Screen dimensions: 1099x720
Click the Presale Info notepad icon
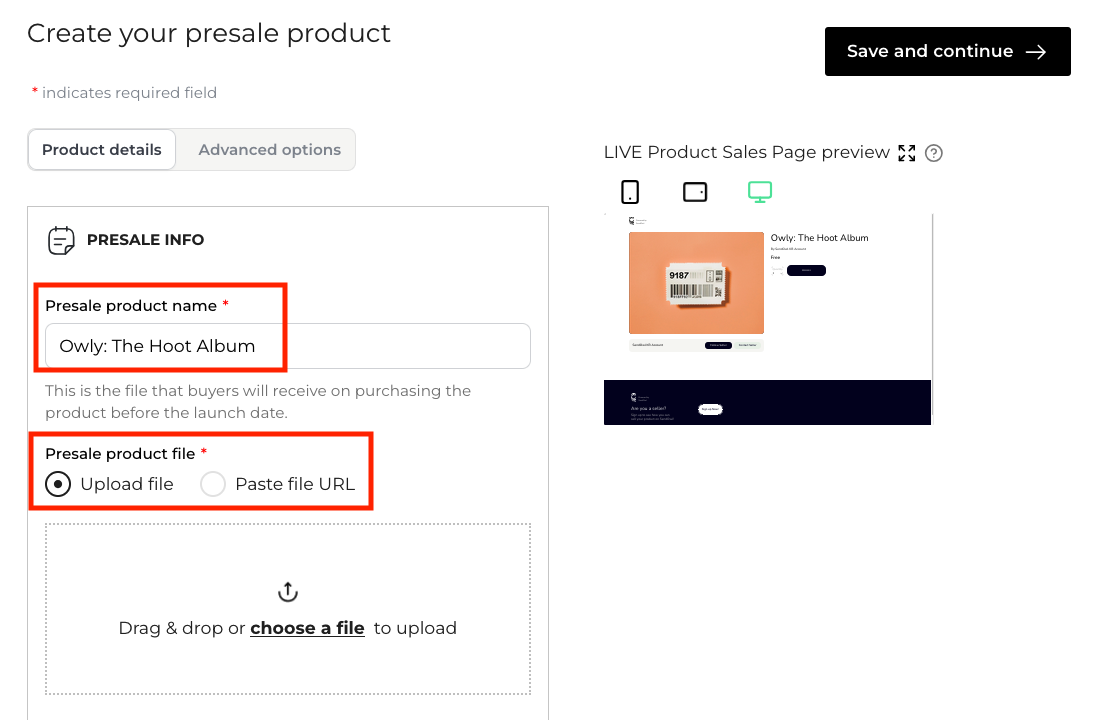(62, 240)
